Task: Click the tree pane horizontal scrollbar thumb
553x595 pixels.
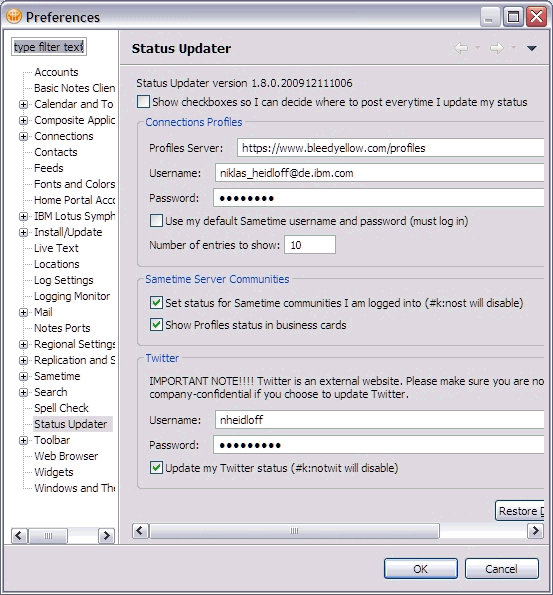Action: (x=48, y=535)
